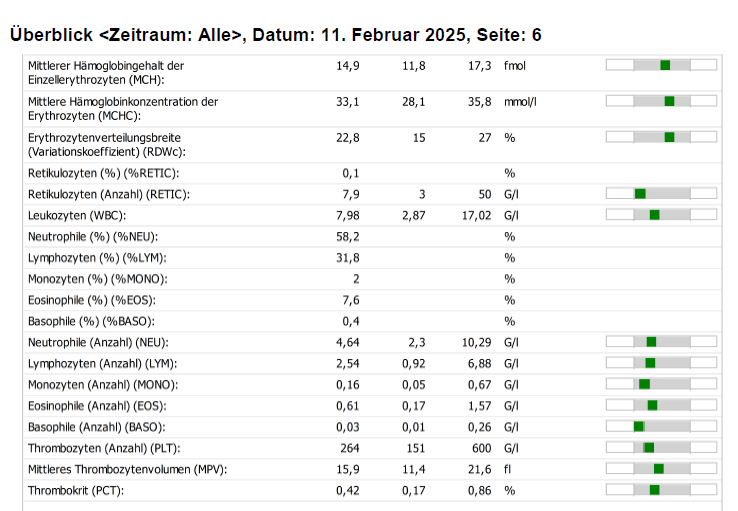Click the RDWc range indicator bar
Screen dimensions: 738x511
tap(661, 137)
